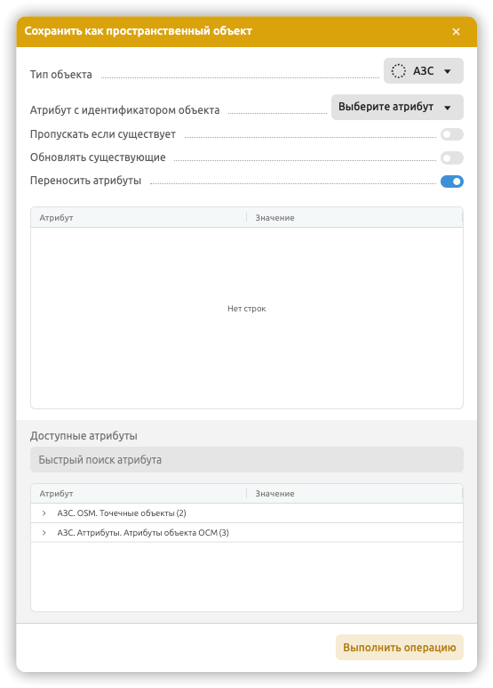
Task: Select АЗС. Аттрибуты. Атрибуты объекта ОСМ (3) row
Action: (247, 533)
